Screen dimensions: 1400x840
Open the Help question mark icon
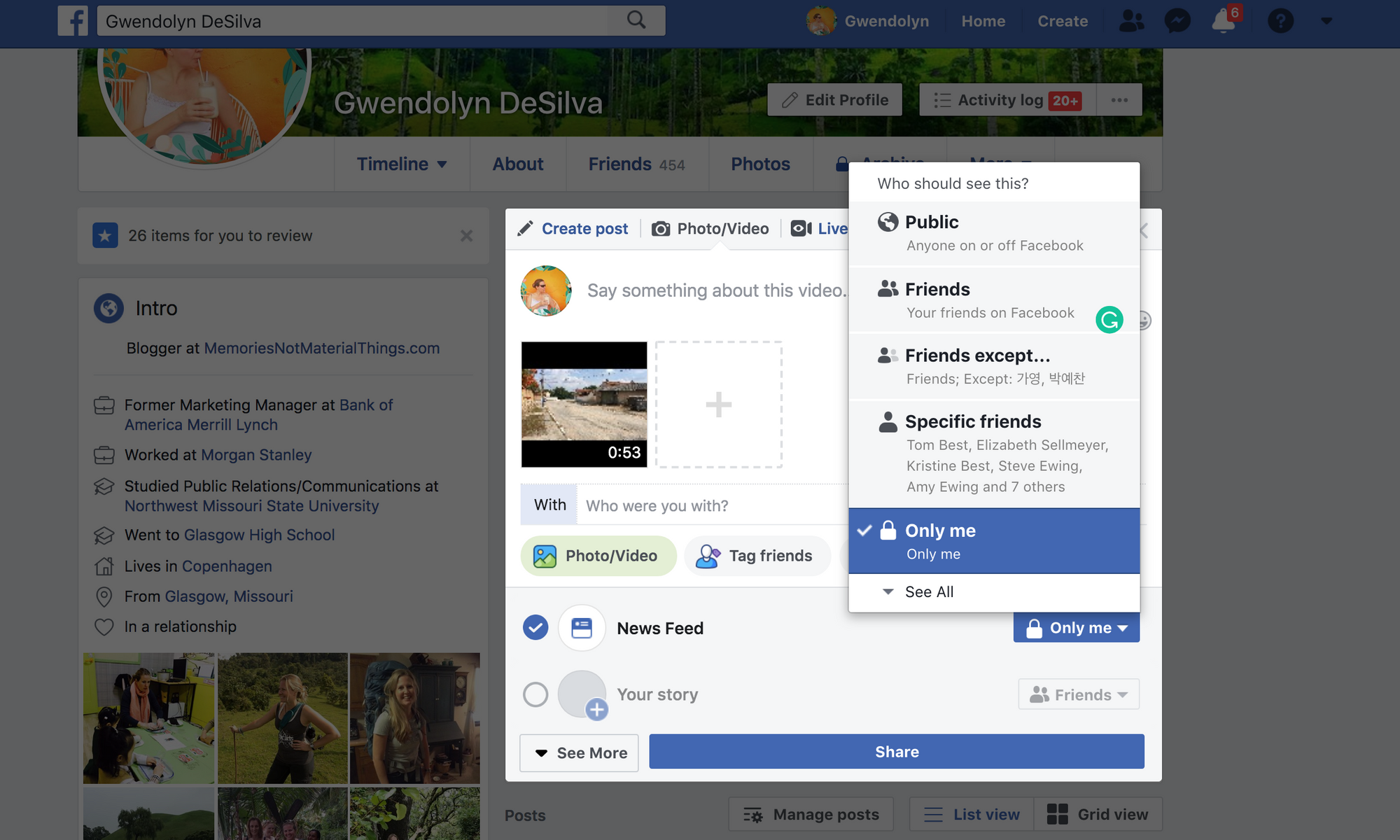[x=1281, y=20]
